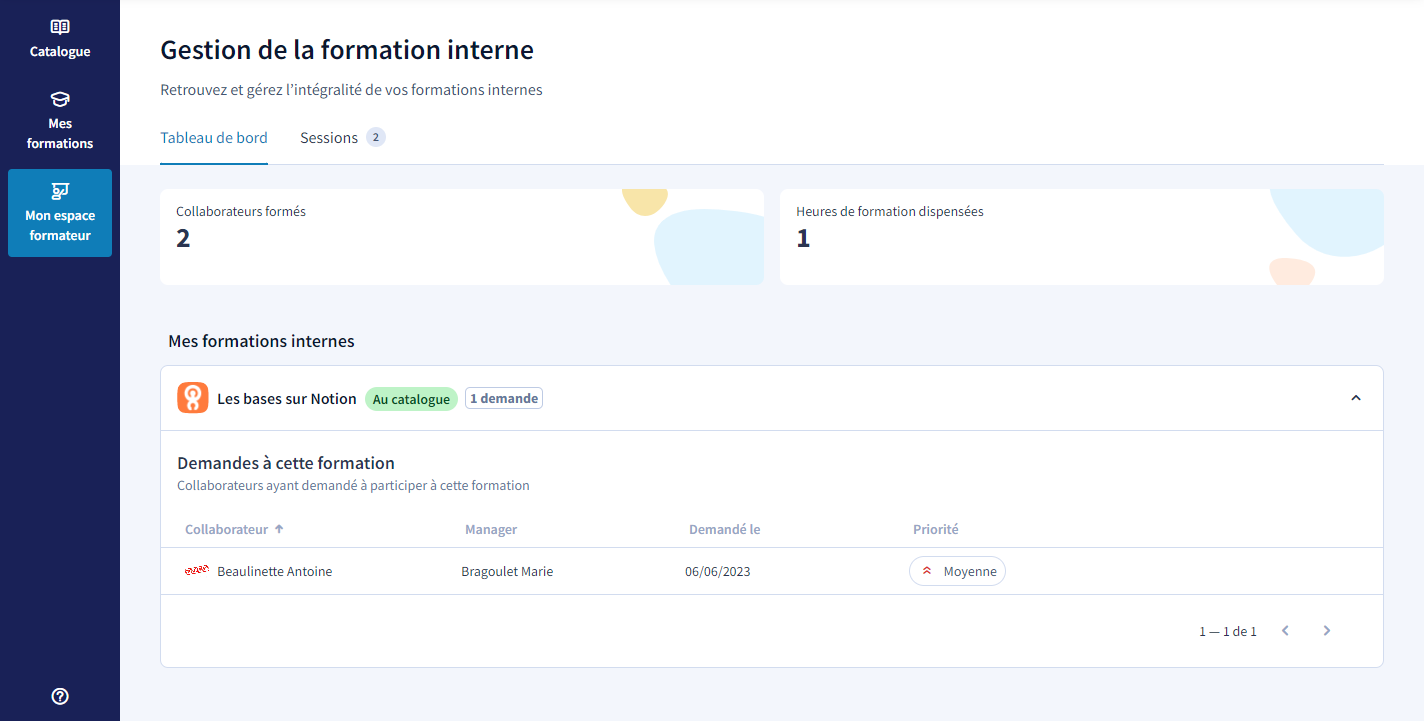Image resolution: width=1424 pixels, height=721 pixels.
Task: Click Beaulinette Antoine's avatar icon
Action: click(x=197, y=571)
